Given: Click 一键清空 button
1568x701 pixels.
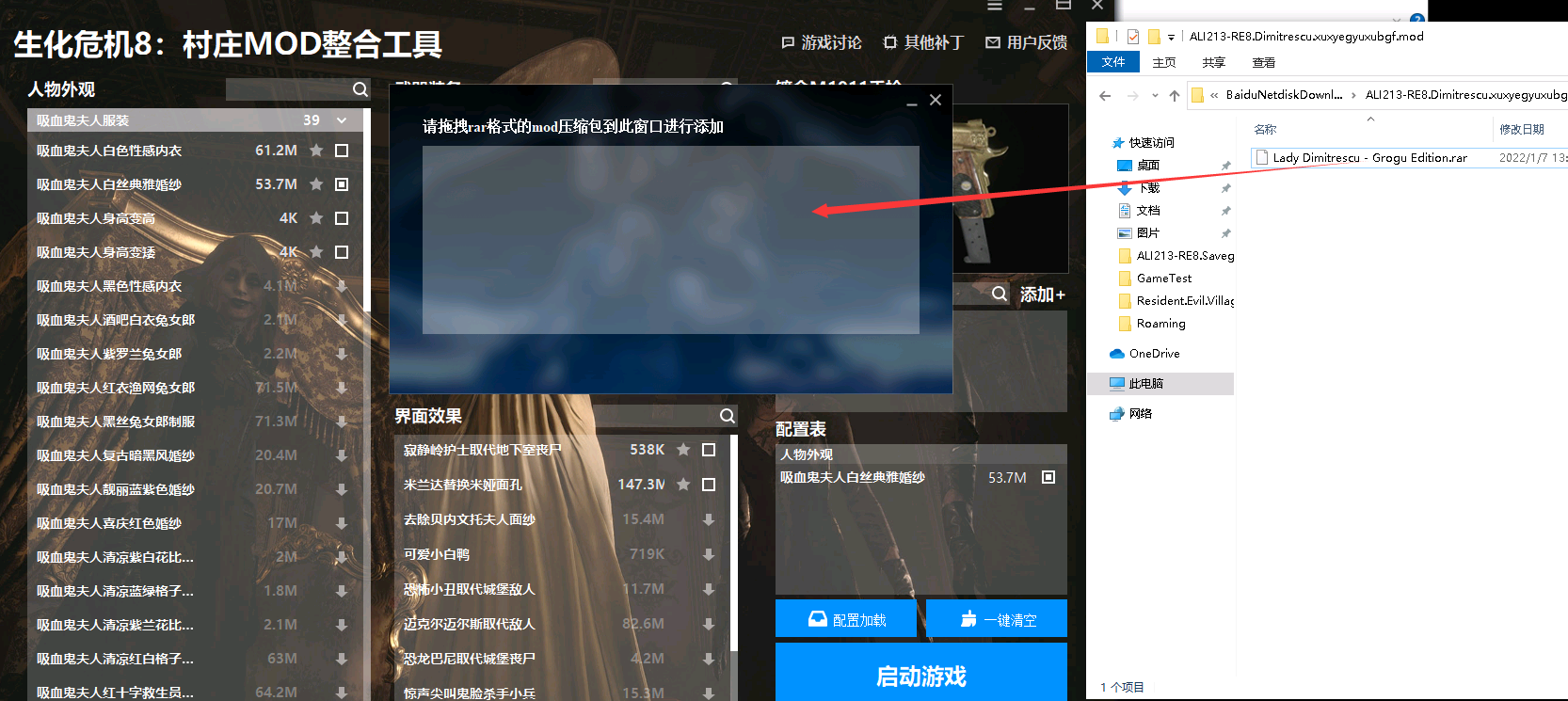Looking at the screenshot, I should 997,618.
